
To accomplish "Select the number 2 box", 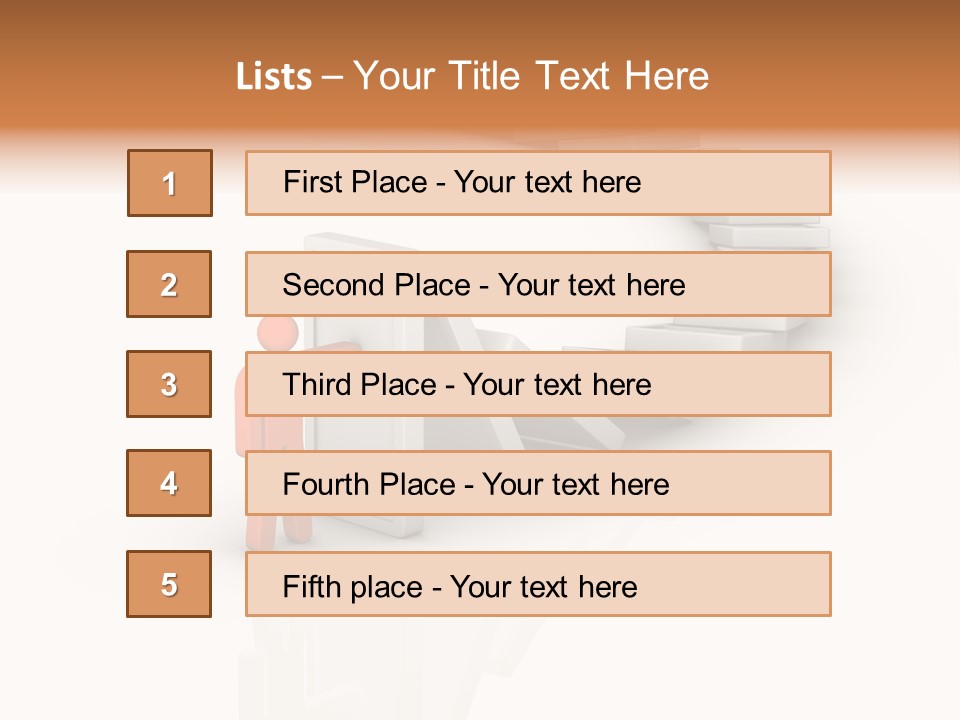I will coord(169,284).
